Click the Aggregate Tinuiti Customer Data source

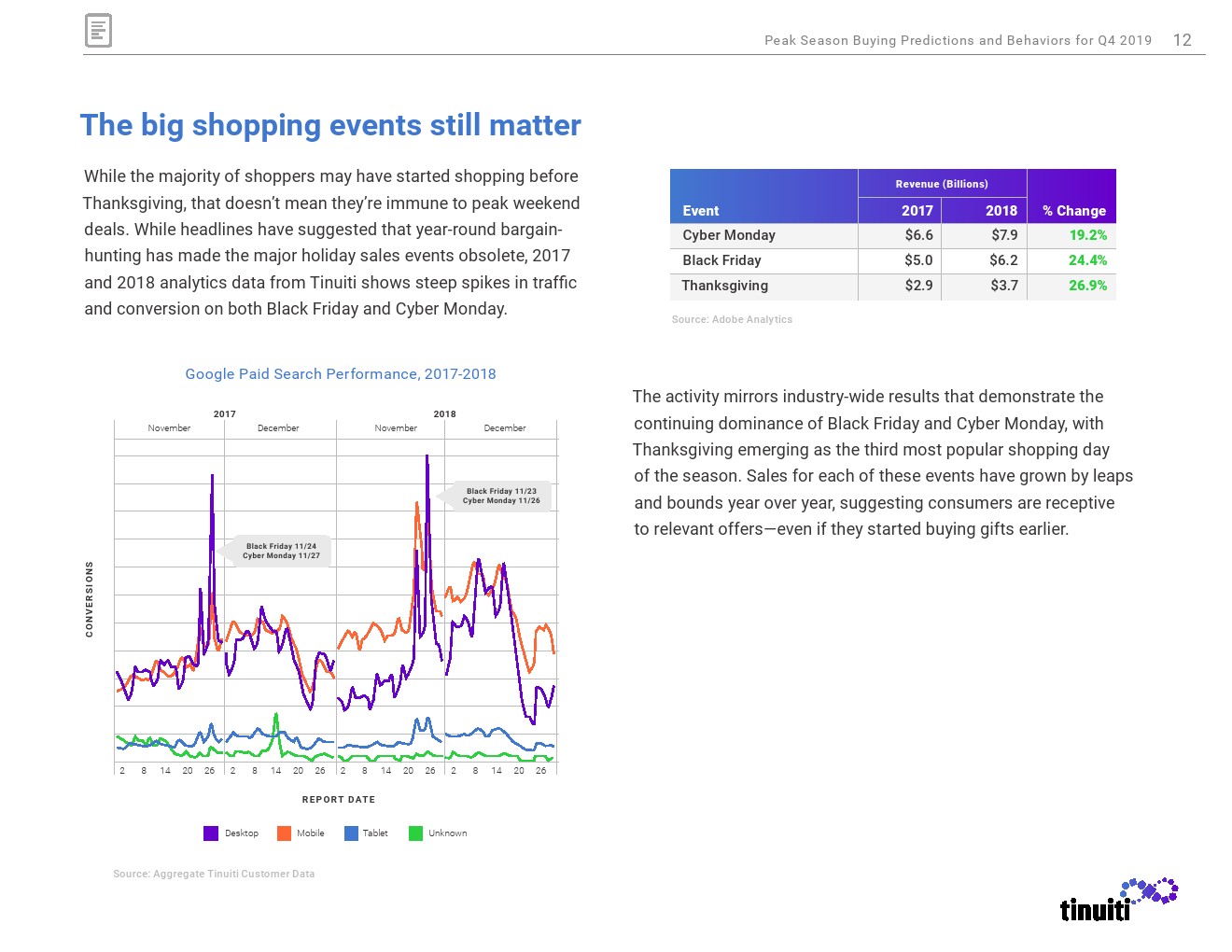point(214,875)
